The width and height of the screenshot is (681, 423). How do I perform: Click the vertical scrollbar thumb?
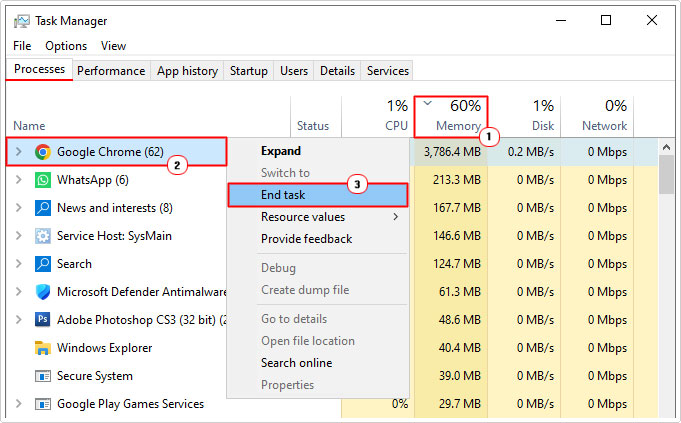coord(666,175)
